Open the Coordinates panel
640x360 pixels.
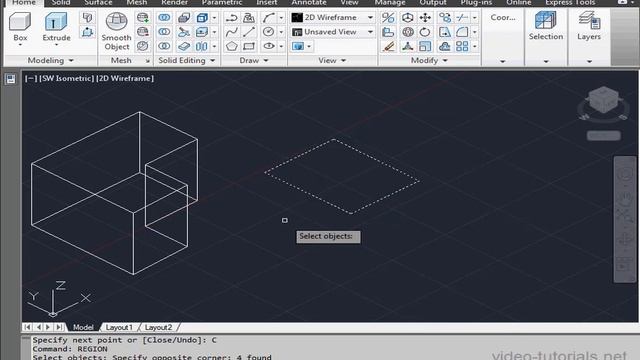coord(503,37)
